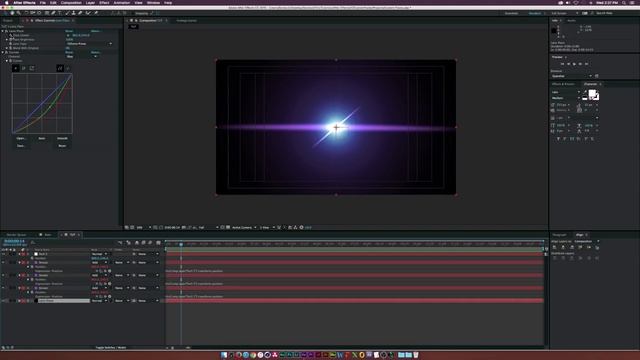
Task: Select the Roto Brush tool
Action: pos(88,13)
